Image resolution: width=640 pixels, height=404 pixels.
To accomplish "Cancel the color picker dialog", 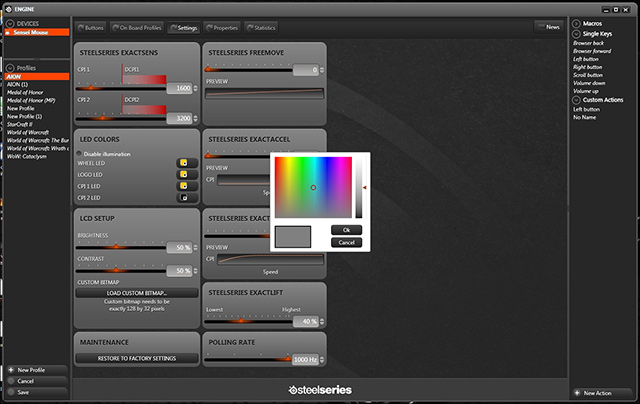I will pyautogui.click(x=346, y=242).
